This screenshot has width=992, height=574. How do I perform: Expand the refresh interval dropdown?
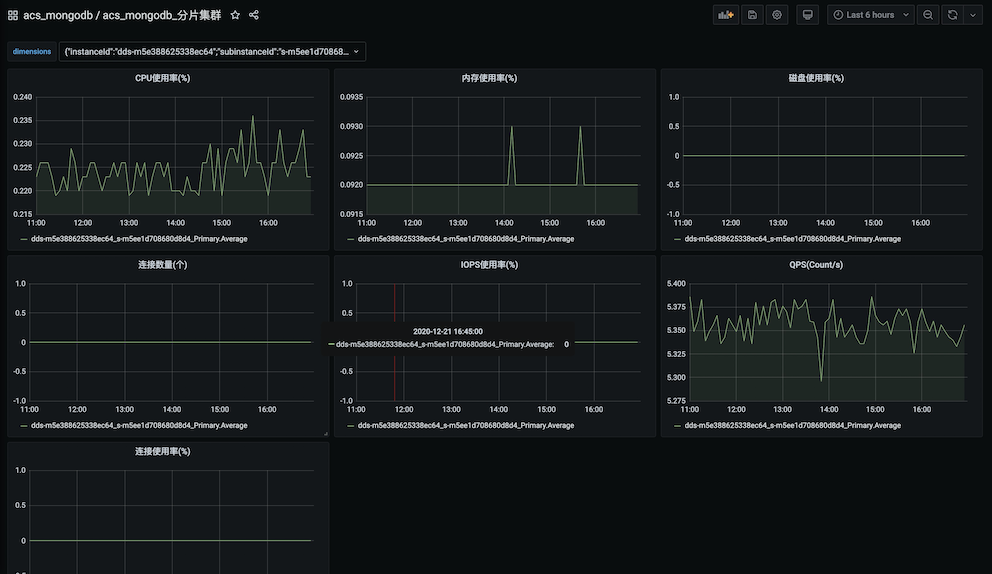click(x=973, y=15)
